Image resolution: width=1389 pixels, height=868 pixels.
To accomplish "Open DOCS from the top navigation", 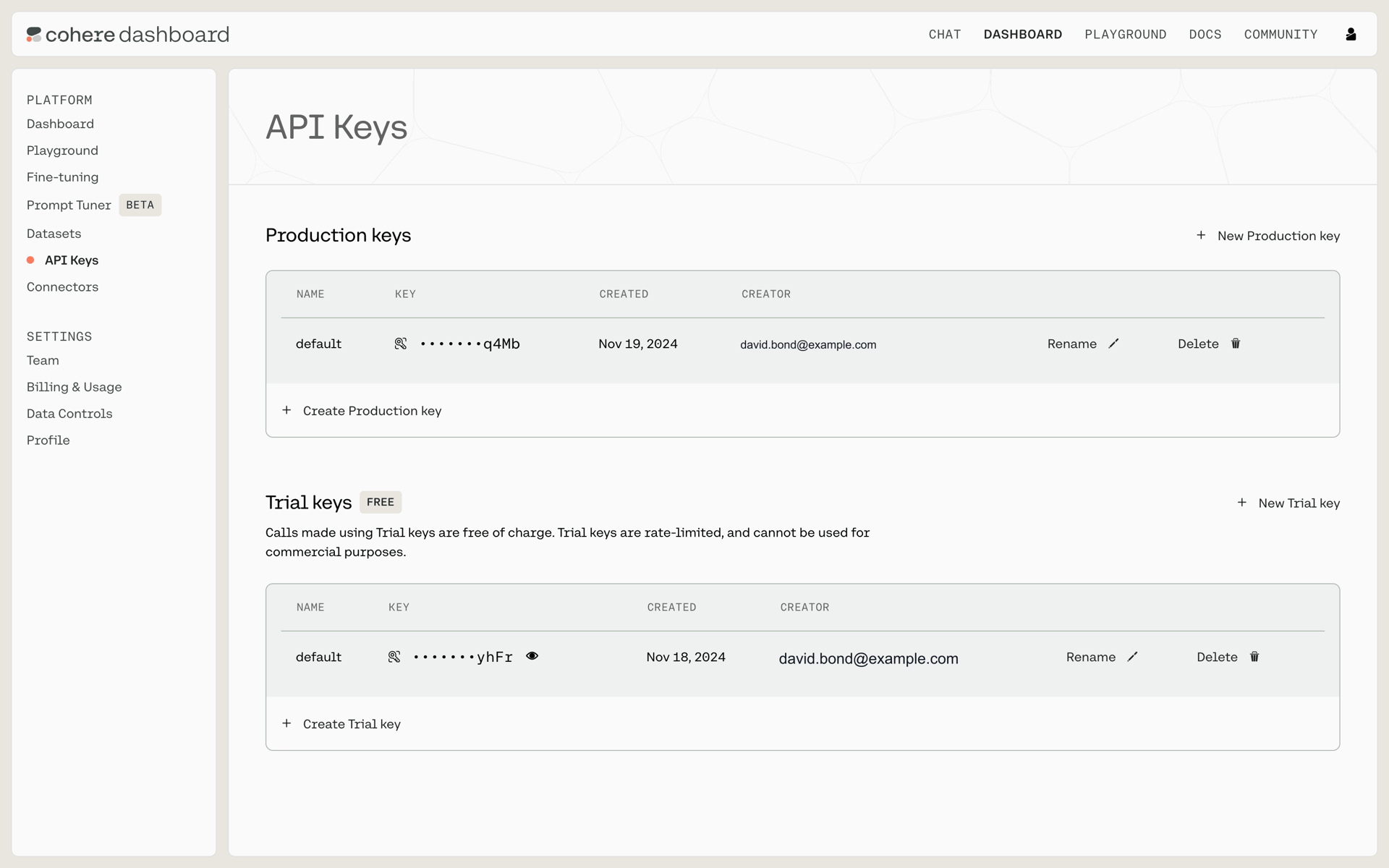I will pyautogui.click(x=1205, y=34).
